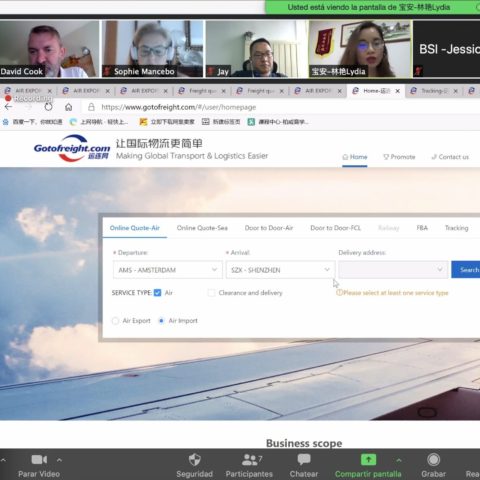Open the Chatear speech bubble icon
This screenshot has height=480, width=480.
point(304,459)
